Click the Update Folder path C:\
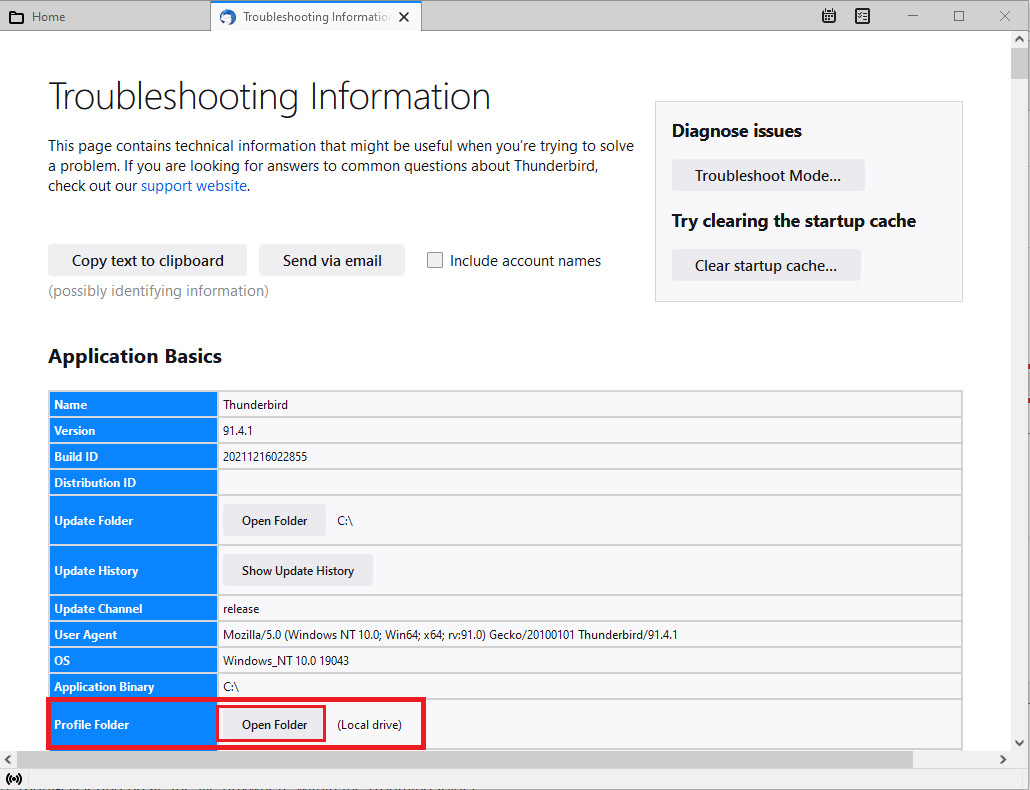Viewport: 1030px width, 790px height. [345, 520]
